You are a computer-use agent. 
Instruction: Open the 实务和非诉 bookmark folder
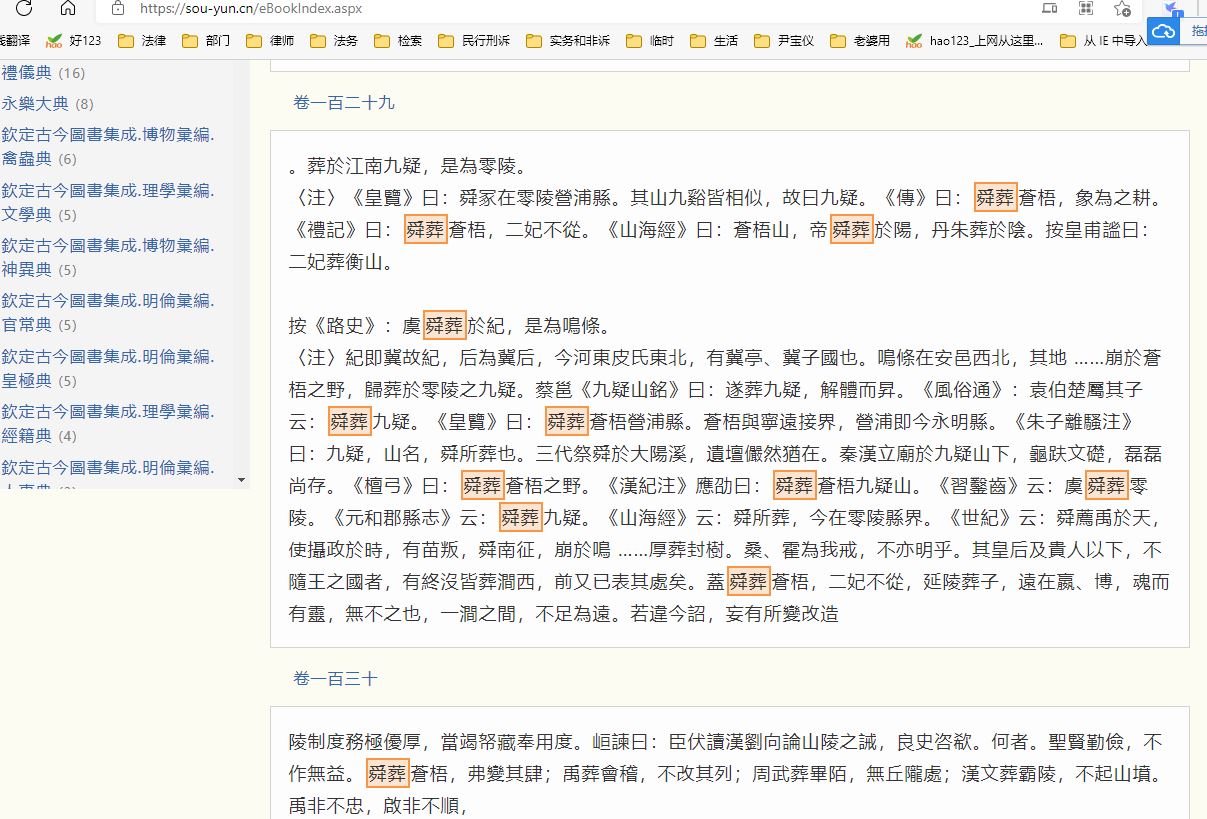tap(568, 41)
